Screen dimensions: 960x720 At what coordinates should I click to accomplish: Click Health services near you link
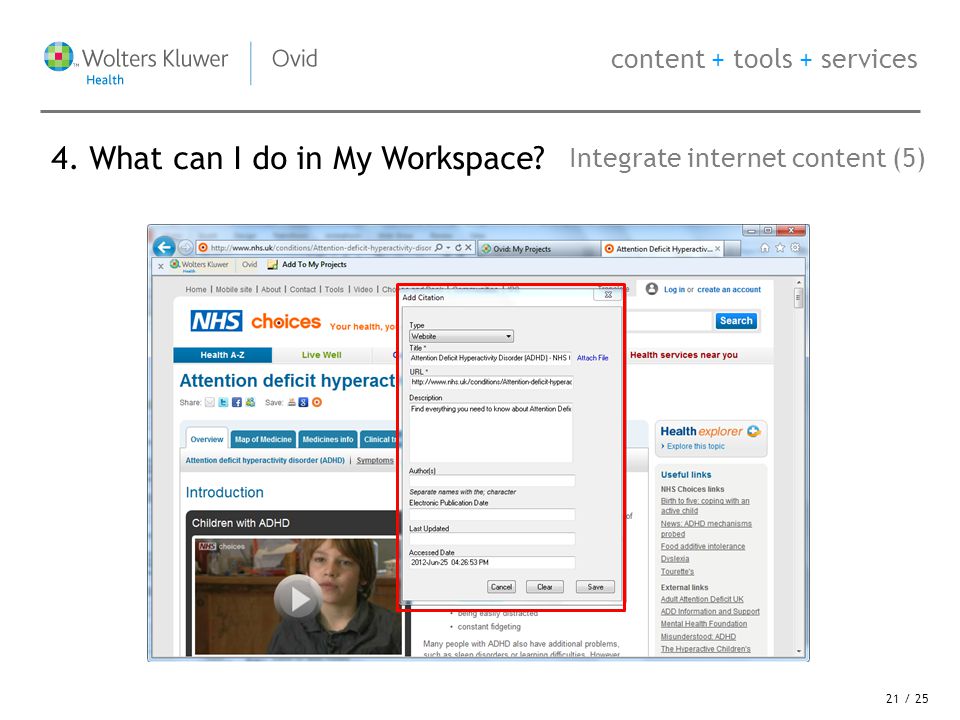tap(684, 355)
